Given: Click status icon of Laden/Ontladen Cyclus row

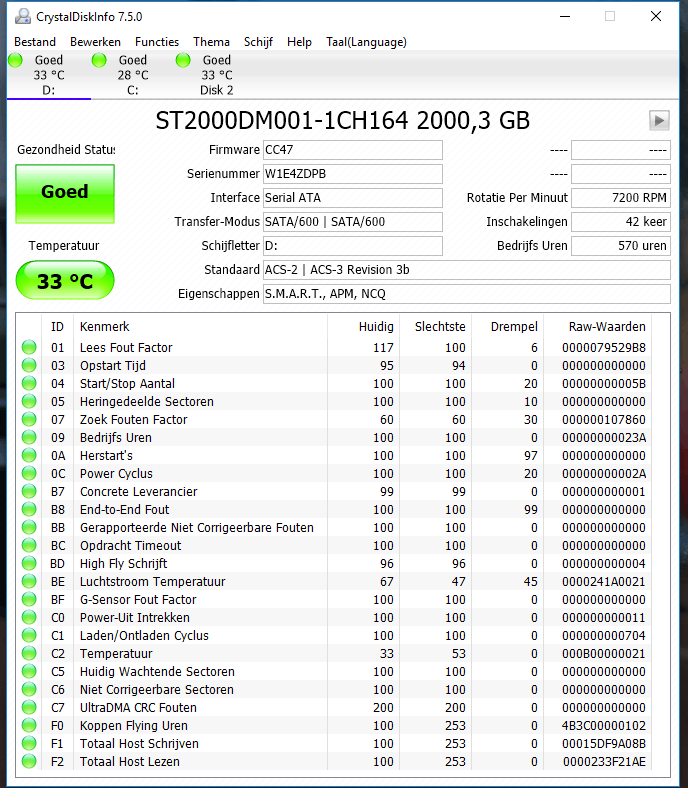Looking at the screenshot, I should [29, 635].
